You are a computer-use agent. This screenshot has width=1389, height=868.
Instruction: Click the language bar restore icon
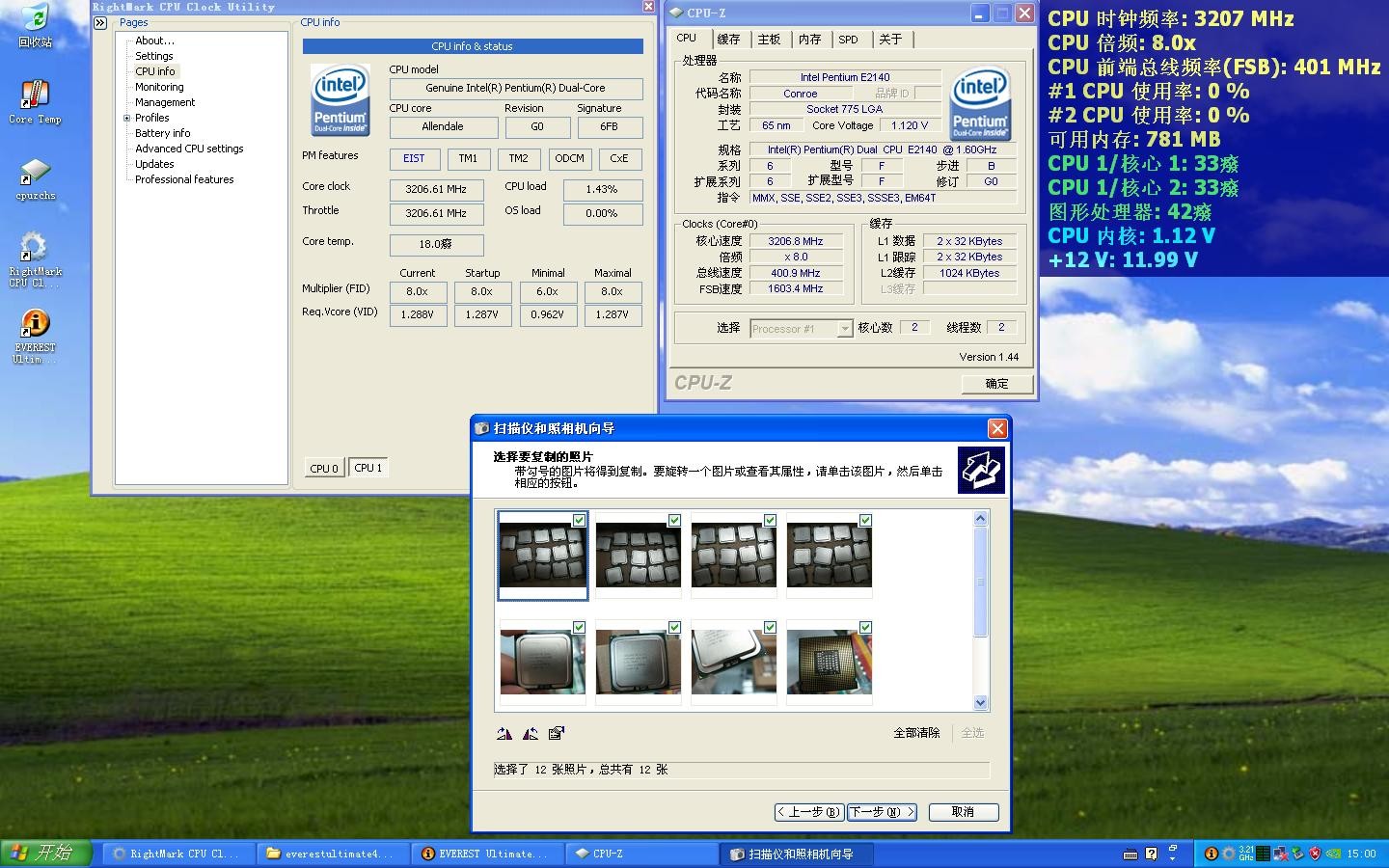tap(1173, 848)
